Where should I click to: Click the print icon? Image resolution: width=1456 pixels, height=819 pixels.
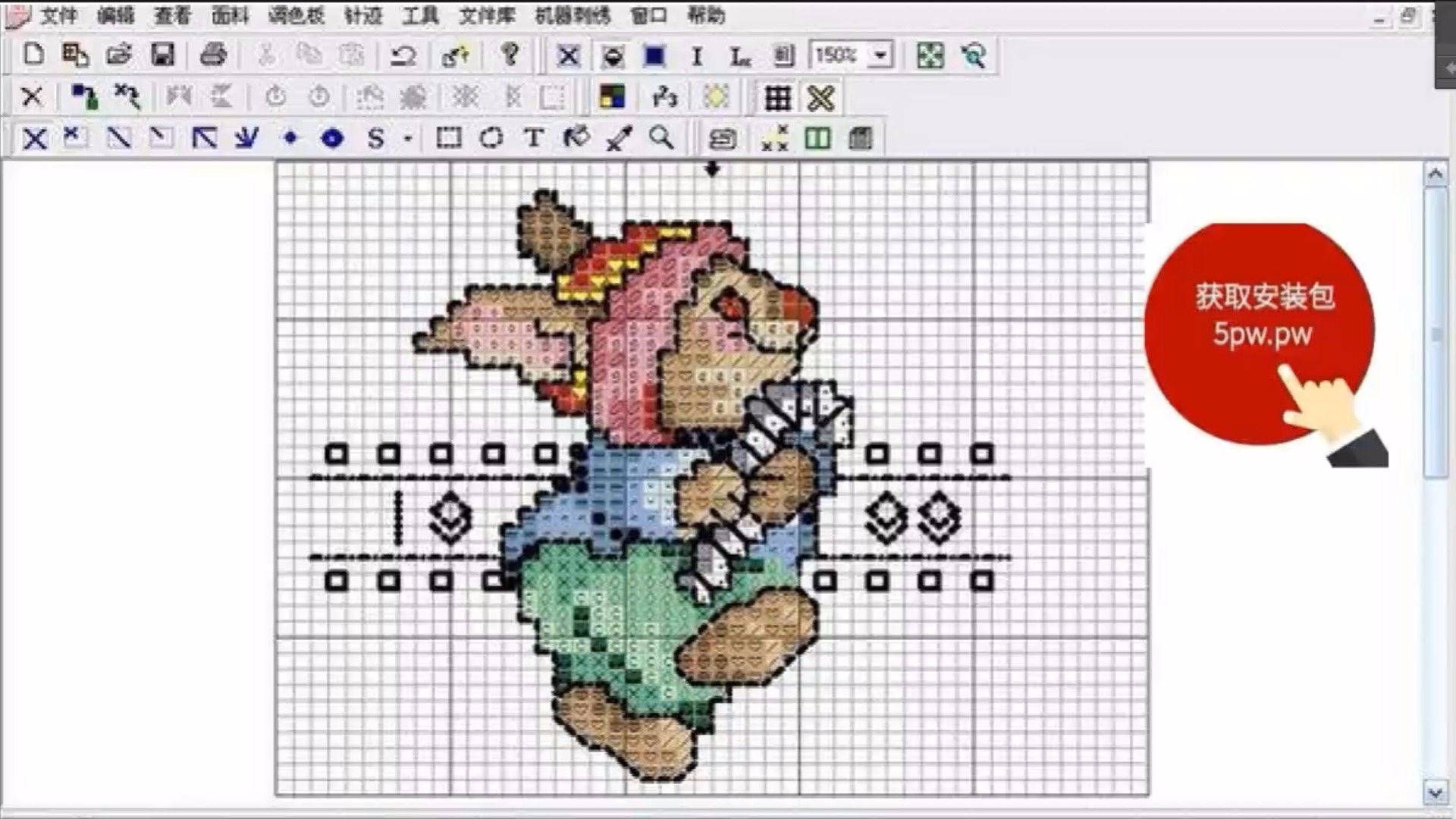pos(213,55)
